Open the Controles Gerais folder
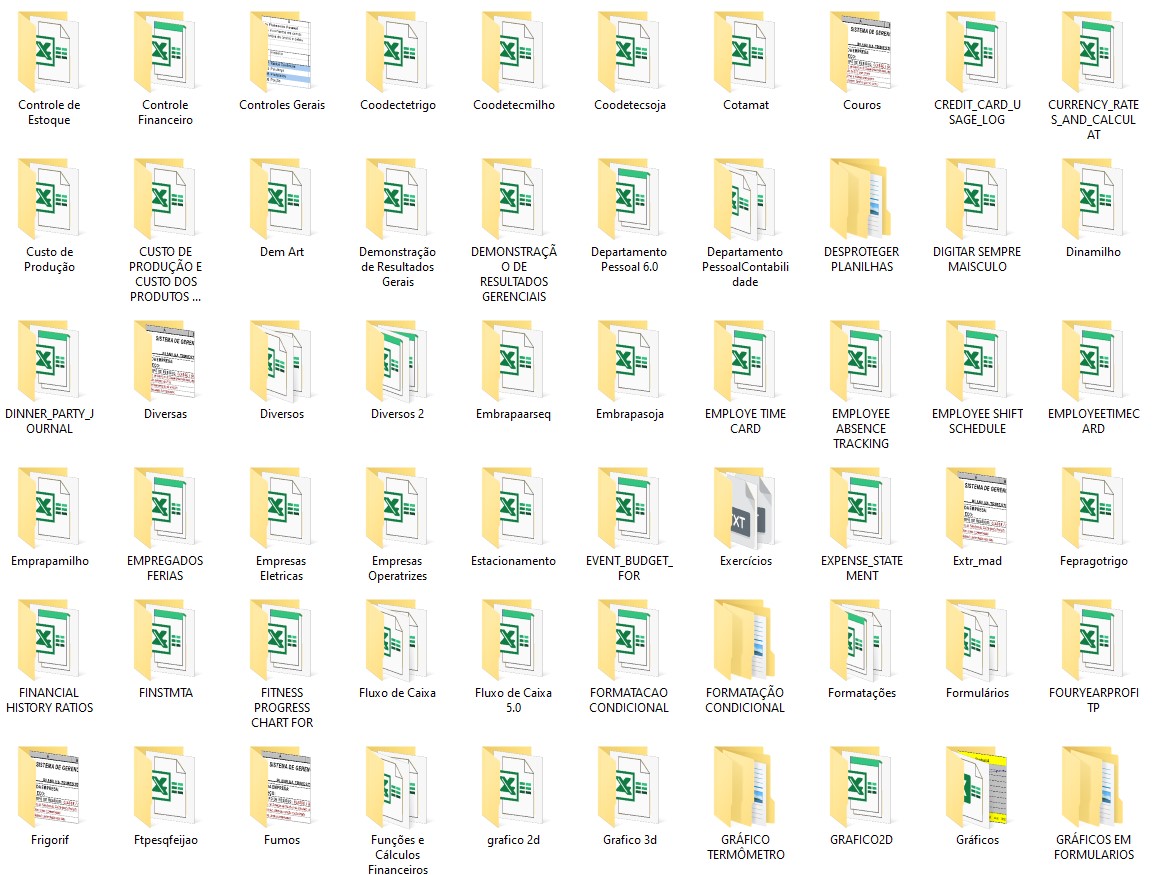The width and height of the screenshot is (1153, 875). tap(281, 51)
